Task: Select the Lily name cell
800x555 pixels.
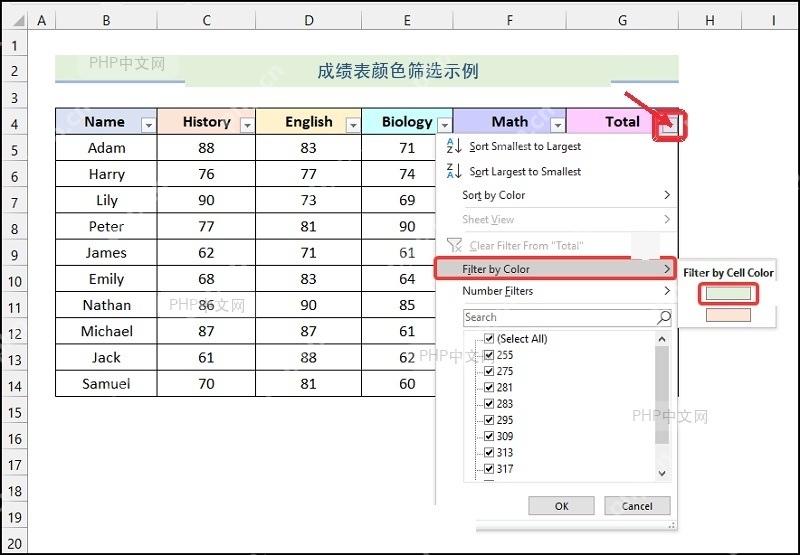Action: 106,200
